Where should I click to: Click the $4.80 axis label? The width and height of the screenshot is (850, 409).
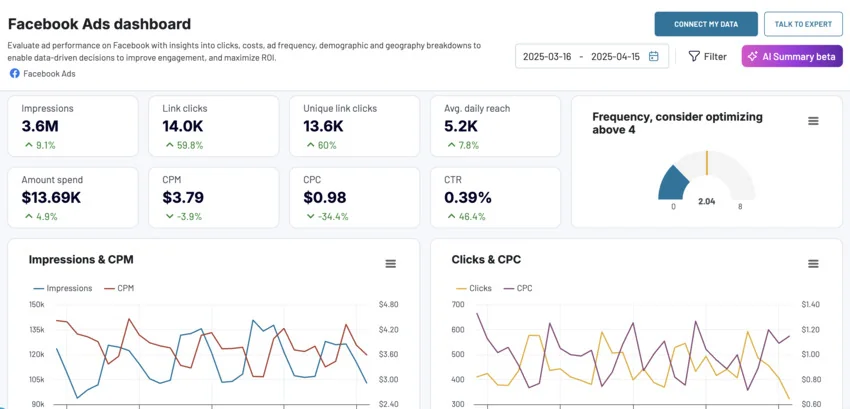tap(388, 304)
